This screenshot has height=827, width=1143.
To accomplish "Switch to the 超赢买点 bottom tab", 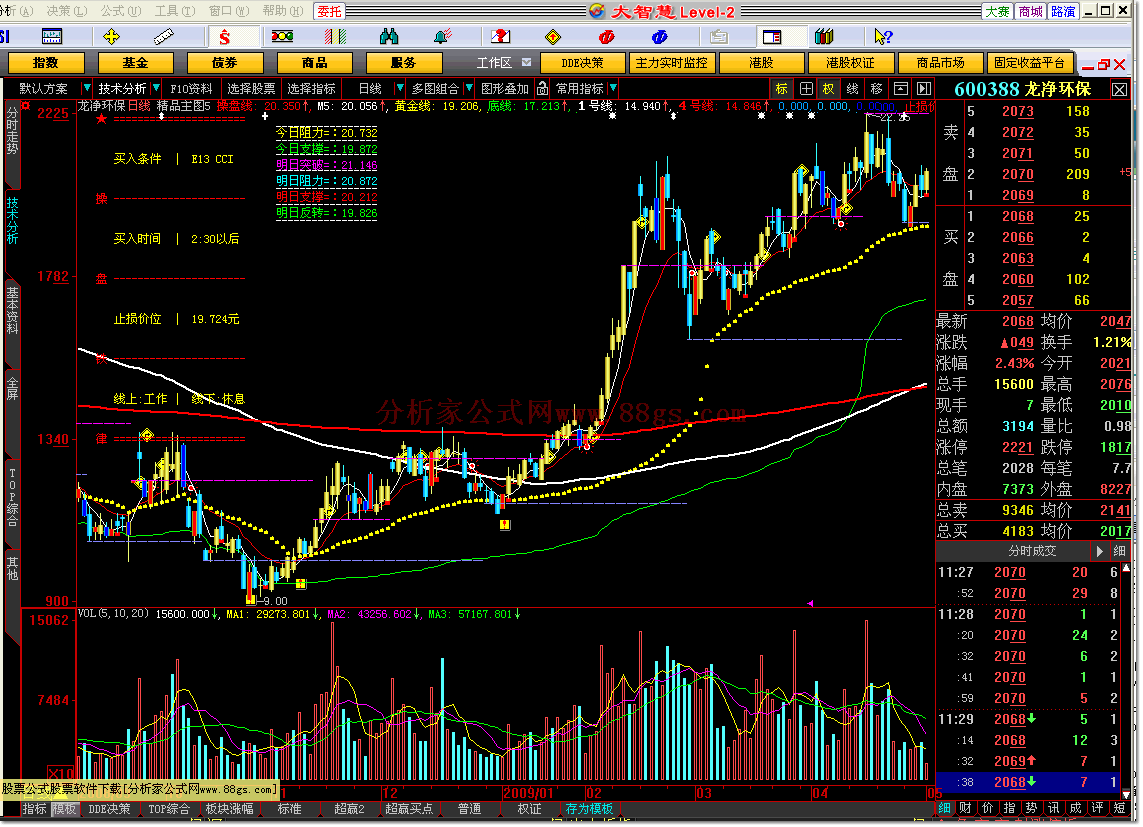I will (408, 809).
